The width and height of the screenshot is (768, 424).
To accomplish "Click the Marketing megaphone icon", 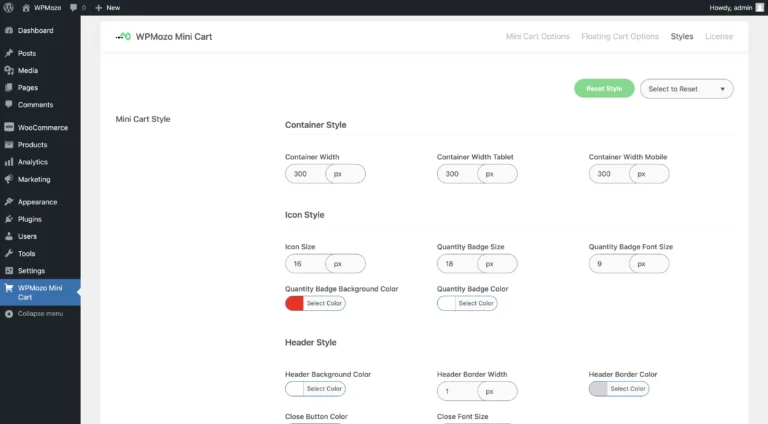I will [9, 179].
